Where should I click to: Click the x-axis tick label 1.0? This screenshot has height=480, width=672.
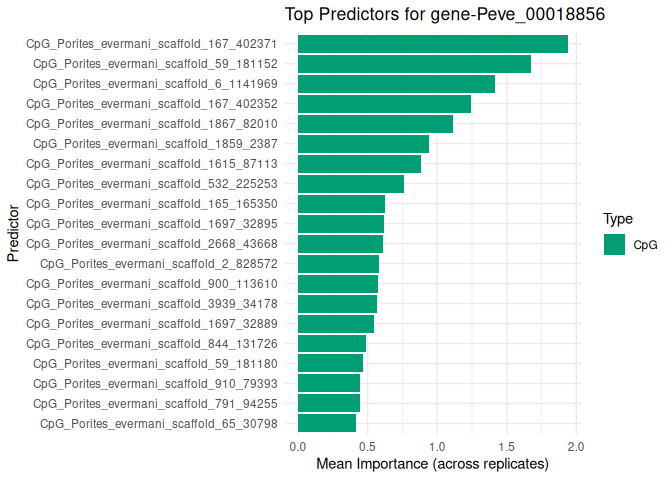coord(436,444)
